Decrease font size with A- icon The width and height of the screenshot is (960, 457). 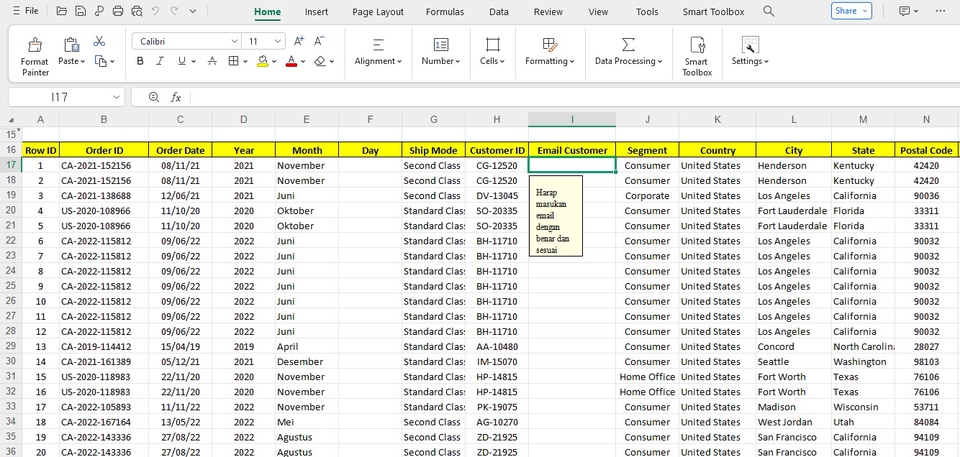(319, 41)
